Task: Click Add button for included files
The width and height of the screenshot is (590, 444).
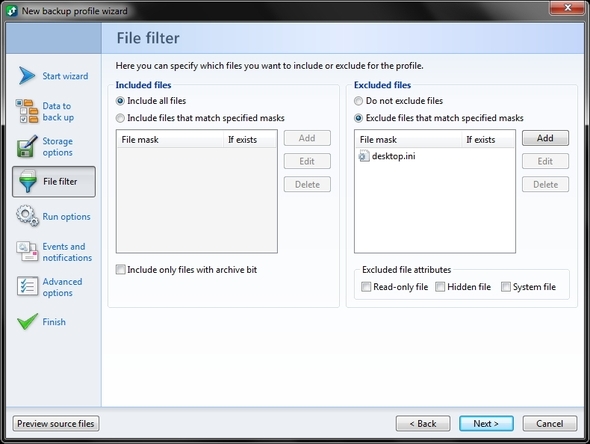Action: (307, 138)
